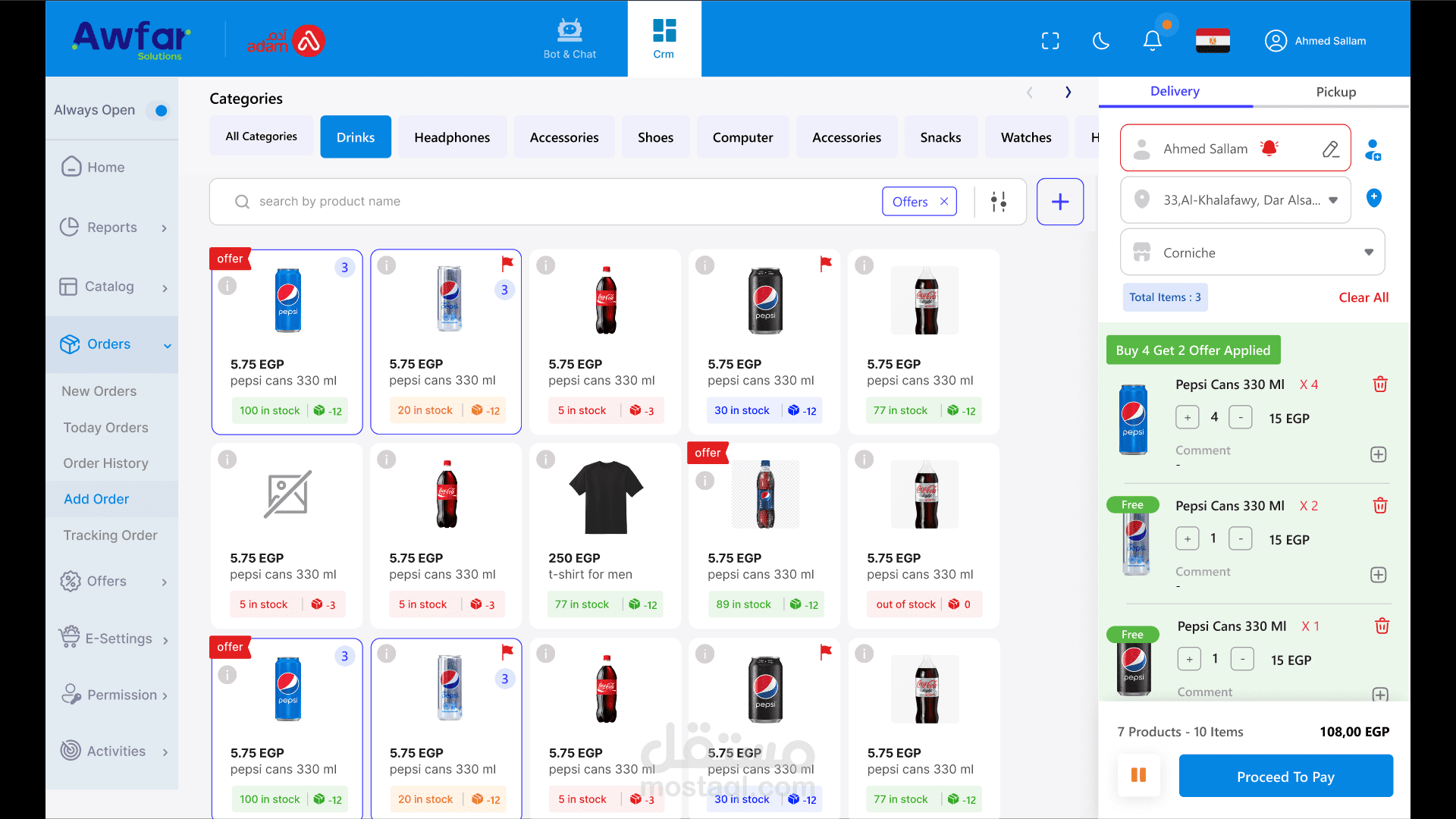This screenshot has height=819, width=1456.
Task: Click the product name search field
Action: pos(531,202)
